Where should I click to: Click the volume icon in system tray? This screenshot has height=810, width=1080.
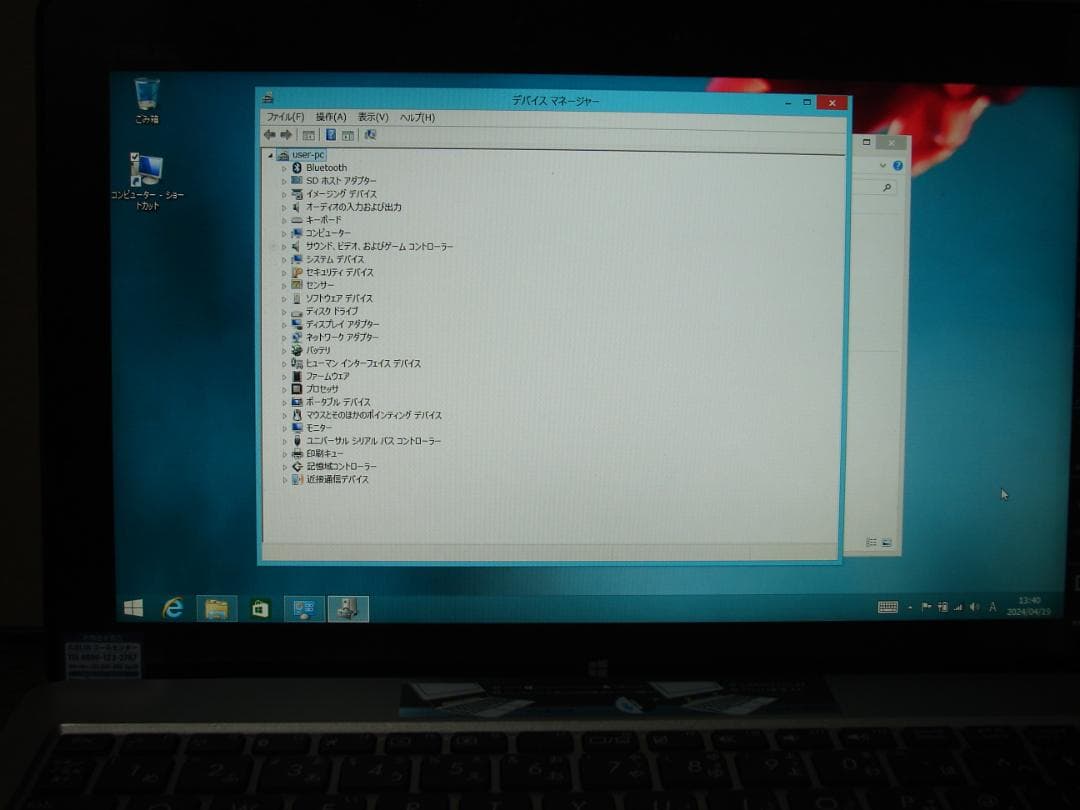click(x=972, y=605)
